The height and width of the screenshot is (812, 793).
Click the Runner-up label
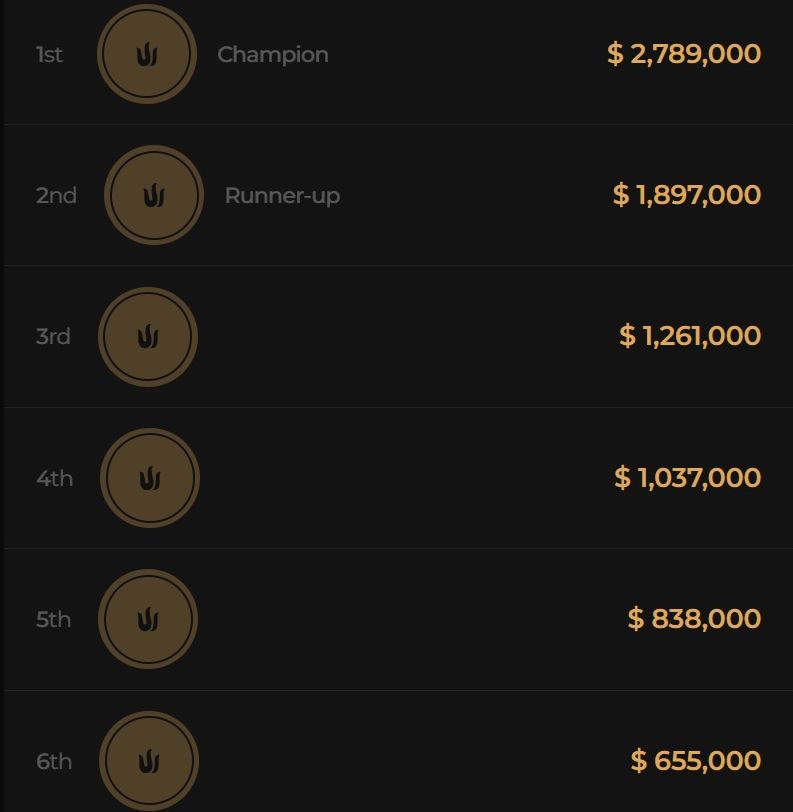click(282, 196)
